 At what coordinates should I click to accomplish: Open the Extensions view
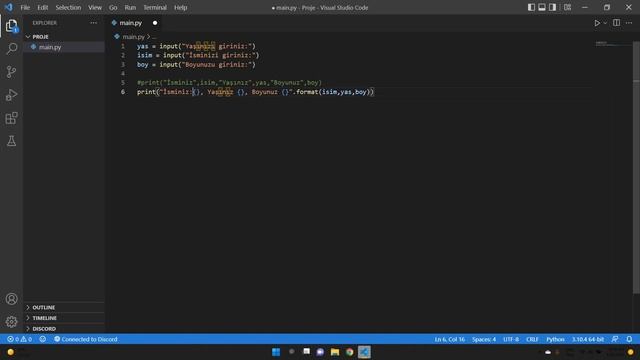[11, 118]
